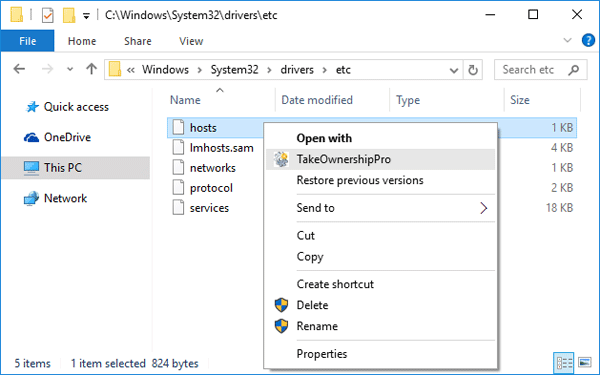Expand the Send to submenu arrow

(484, 208)
